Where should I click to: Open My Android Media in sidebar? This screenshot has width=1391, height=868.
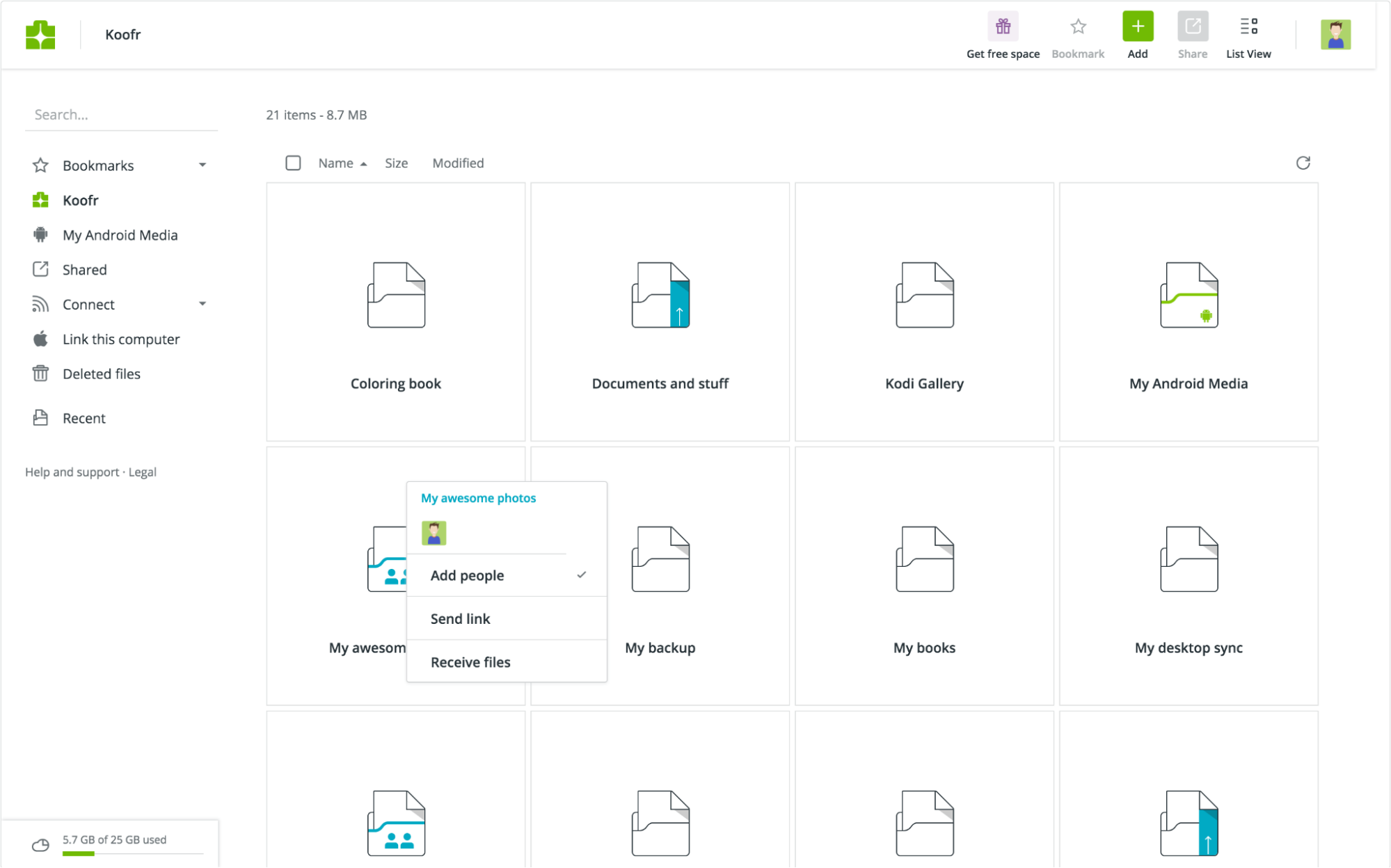click(x=120, y=235)
